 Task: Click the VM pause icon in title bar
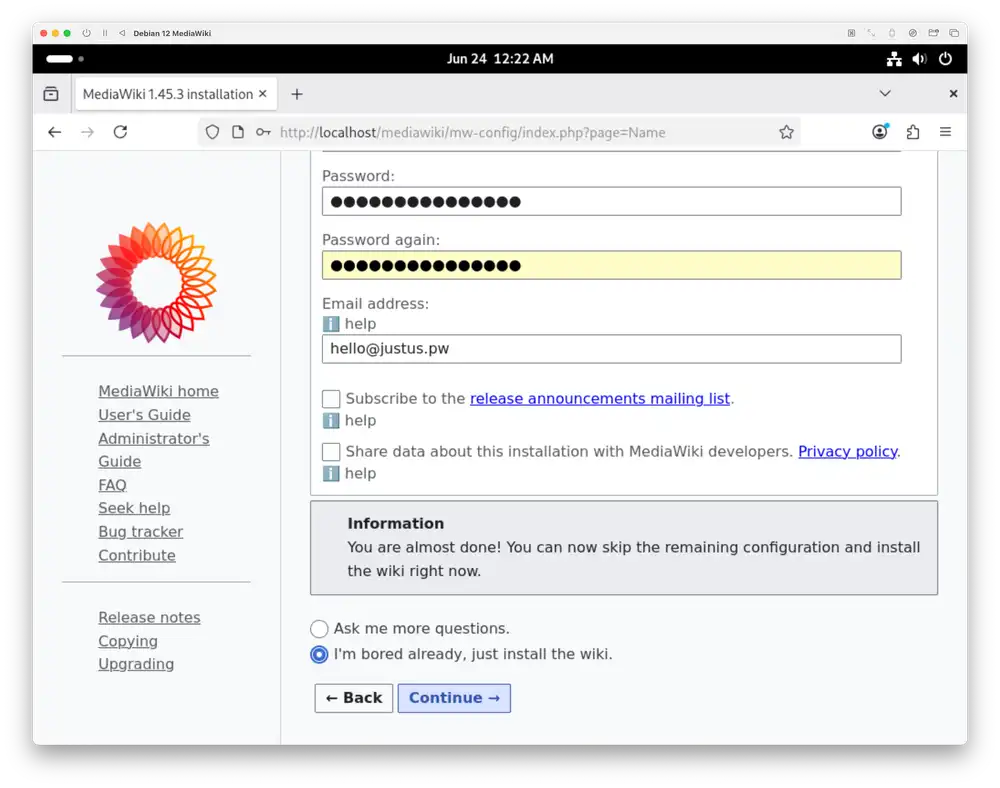coord(105,33)
